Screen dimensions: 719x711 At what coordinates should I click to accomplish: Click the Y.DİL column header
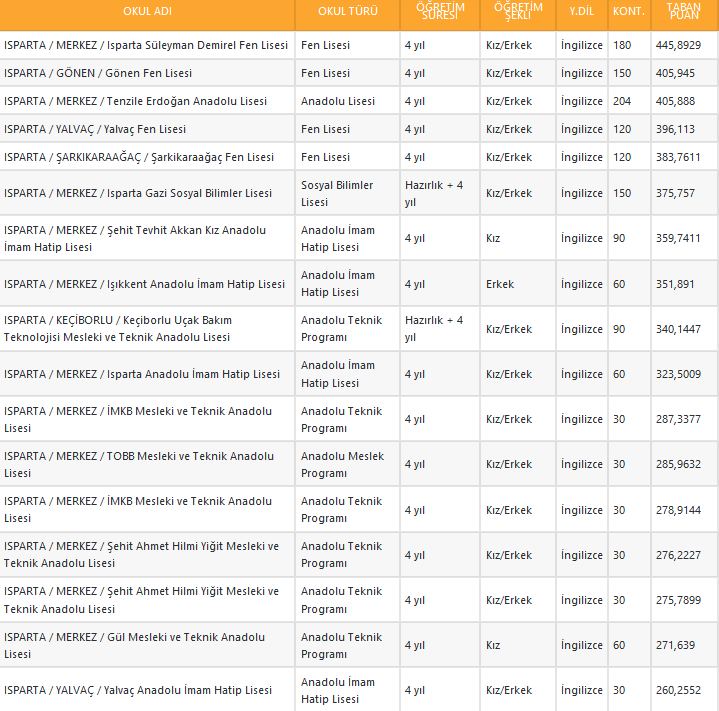tap(582, 11)
